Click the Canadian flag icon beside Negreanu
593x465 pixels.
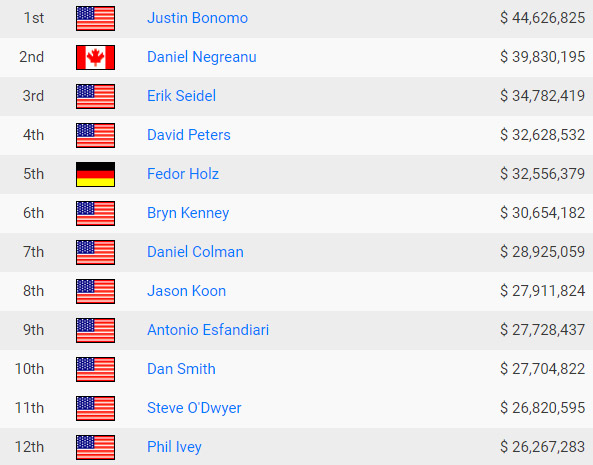pyautogui.click(x=95, y=57)
